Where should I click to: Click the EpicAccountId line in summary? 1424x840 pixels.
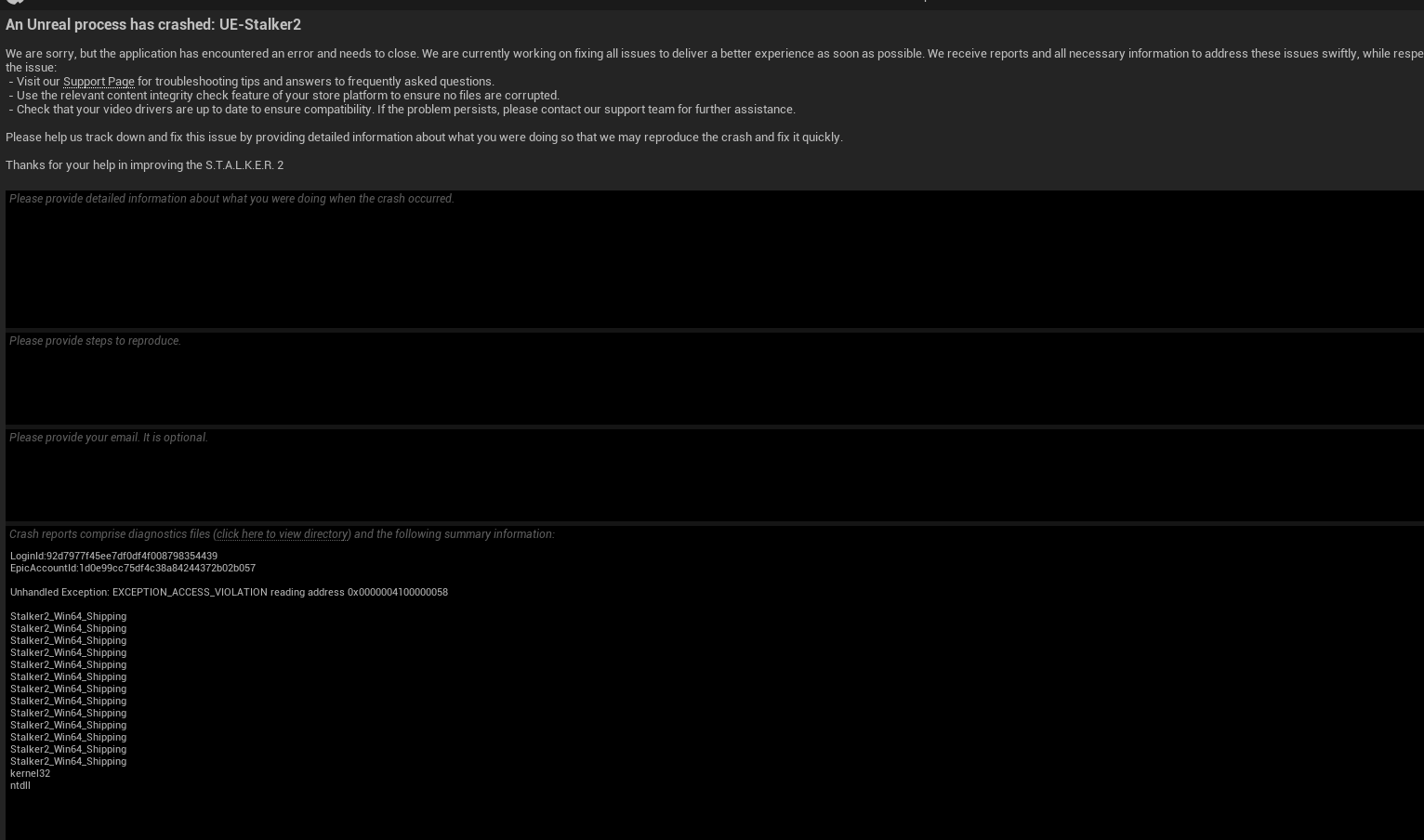tap(133, 568)
